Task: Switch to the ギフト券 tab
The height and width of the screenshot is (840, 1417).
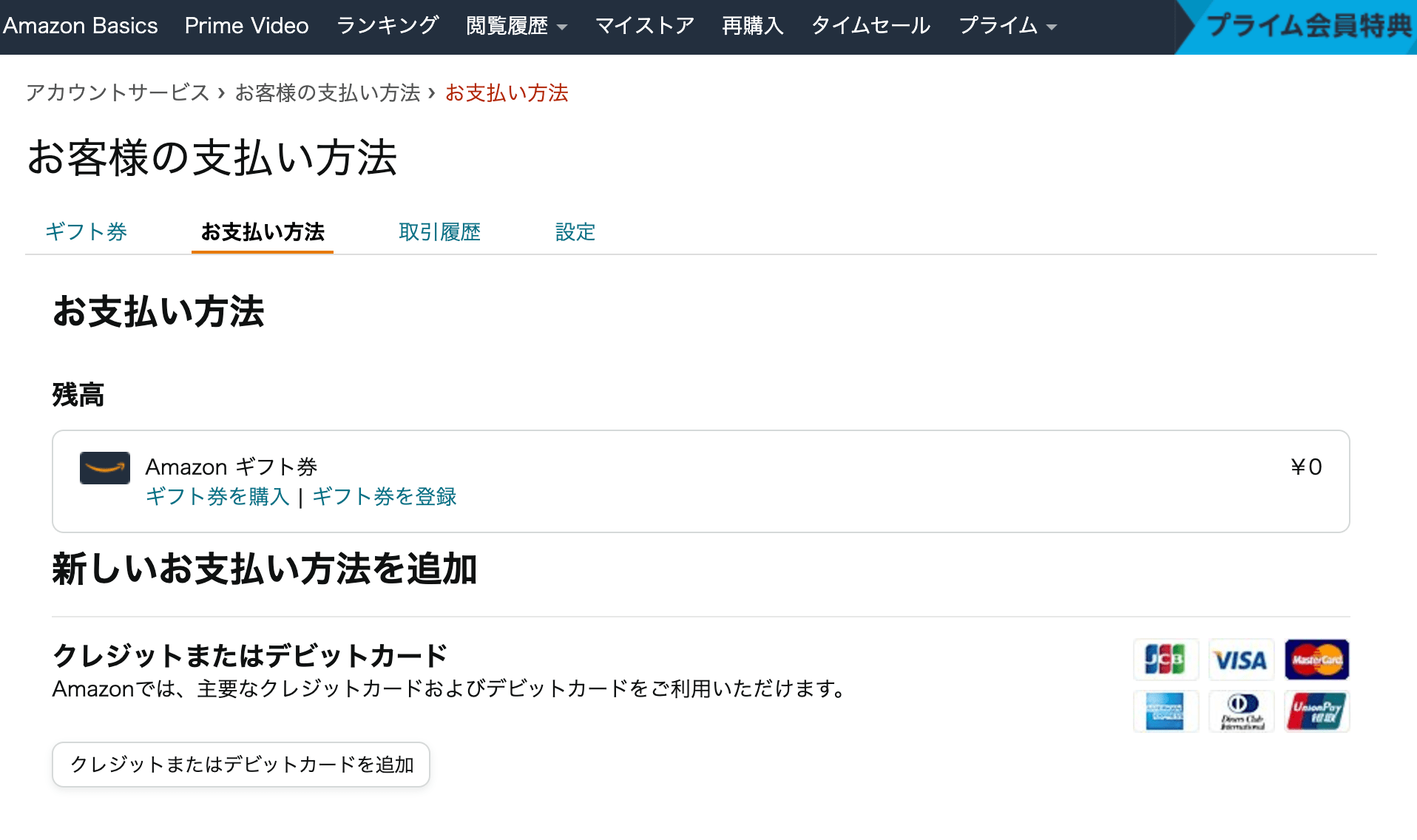Action: coord(87,231)
